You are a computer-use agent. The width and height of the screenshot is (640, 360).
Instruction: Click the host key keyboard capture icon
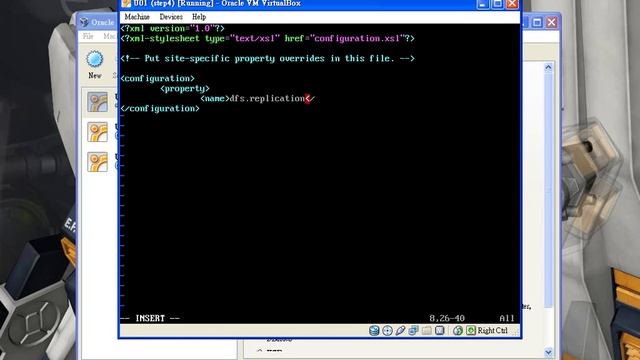point(471,330)
